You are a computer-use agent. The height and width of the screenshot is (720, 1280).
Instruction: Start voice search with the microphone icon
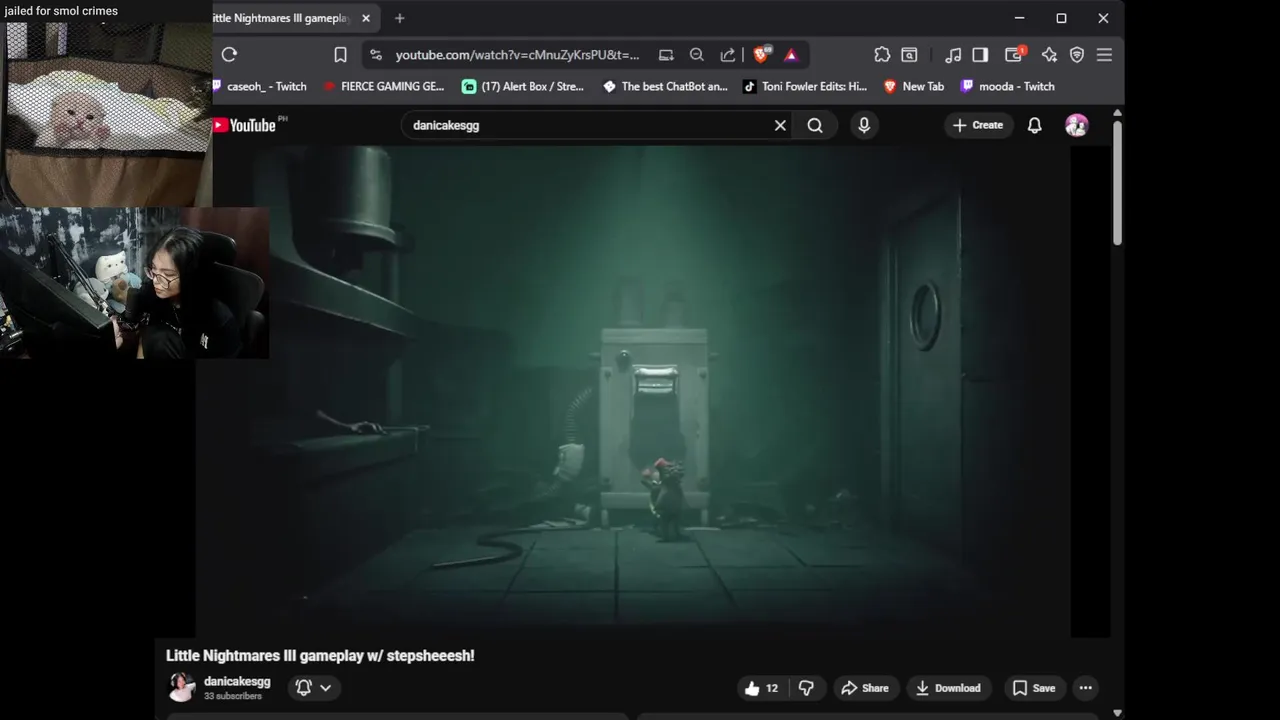pos(864,125)
